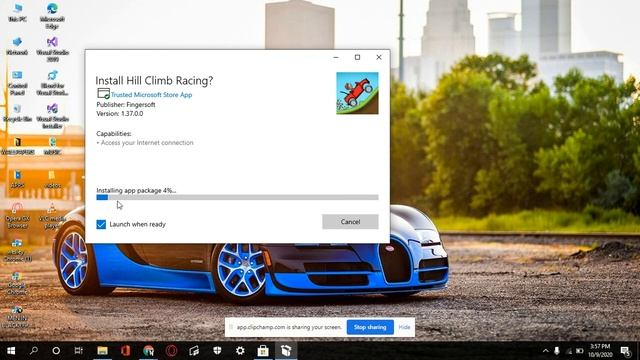The width and height of the screenshot is (640, 360).
Task: Hide the screen sharing notification bar
Action: 404,327
